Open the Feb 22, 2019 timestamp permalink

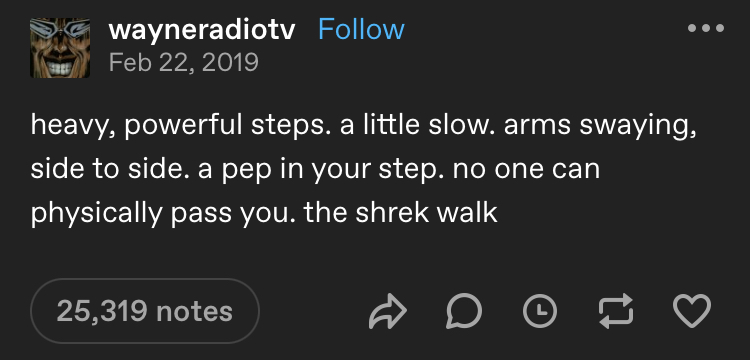(x=184, y=63)
